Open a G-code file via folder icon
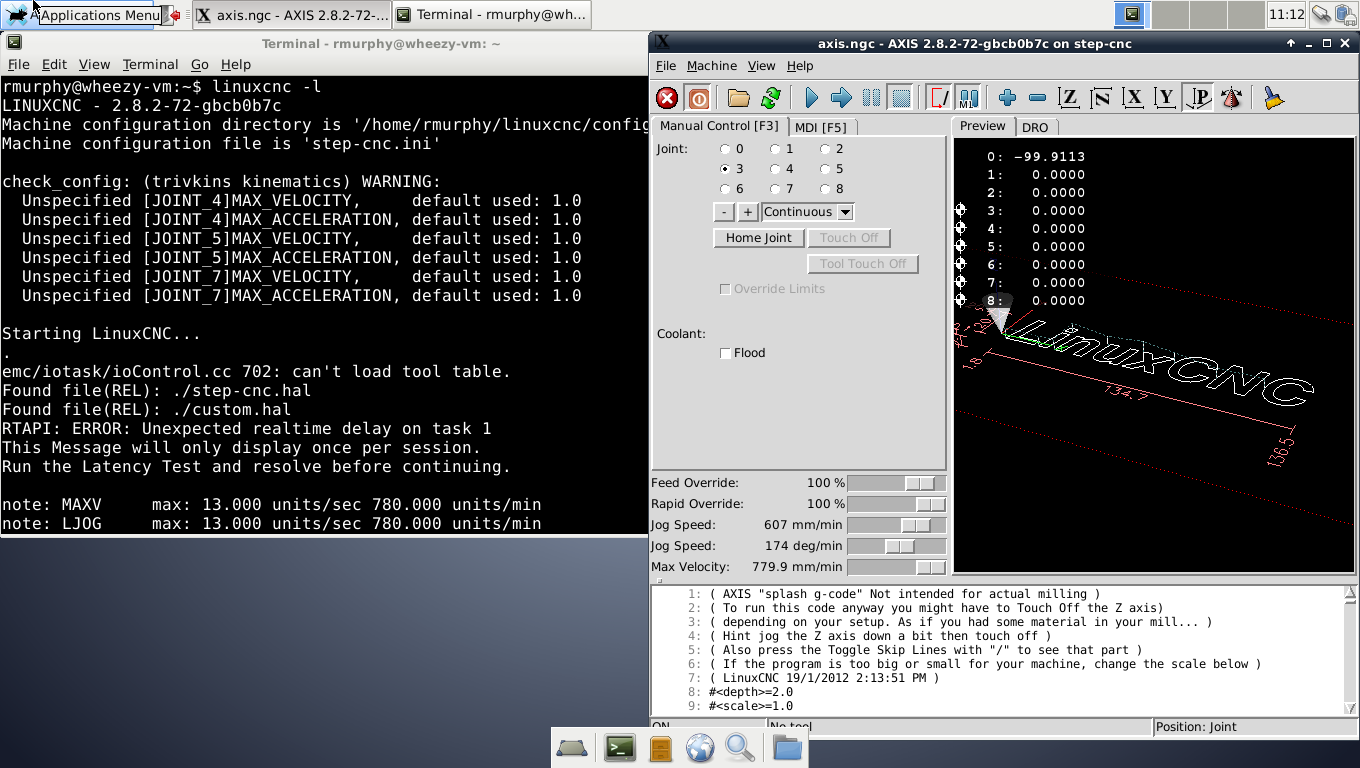Viewport: 1360px width, 768px height. [x=739, y=98]
